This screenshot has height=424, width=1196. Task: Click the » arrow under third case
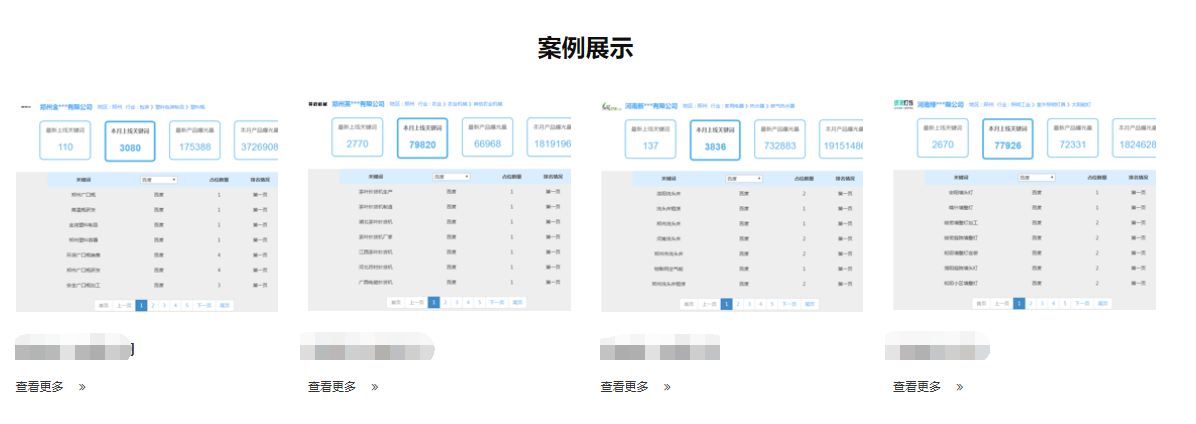[667, 387]
